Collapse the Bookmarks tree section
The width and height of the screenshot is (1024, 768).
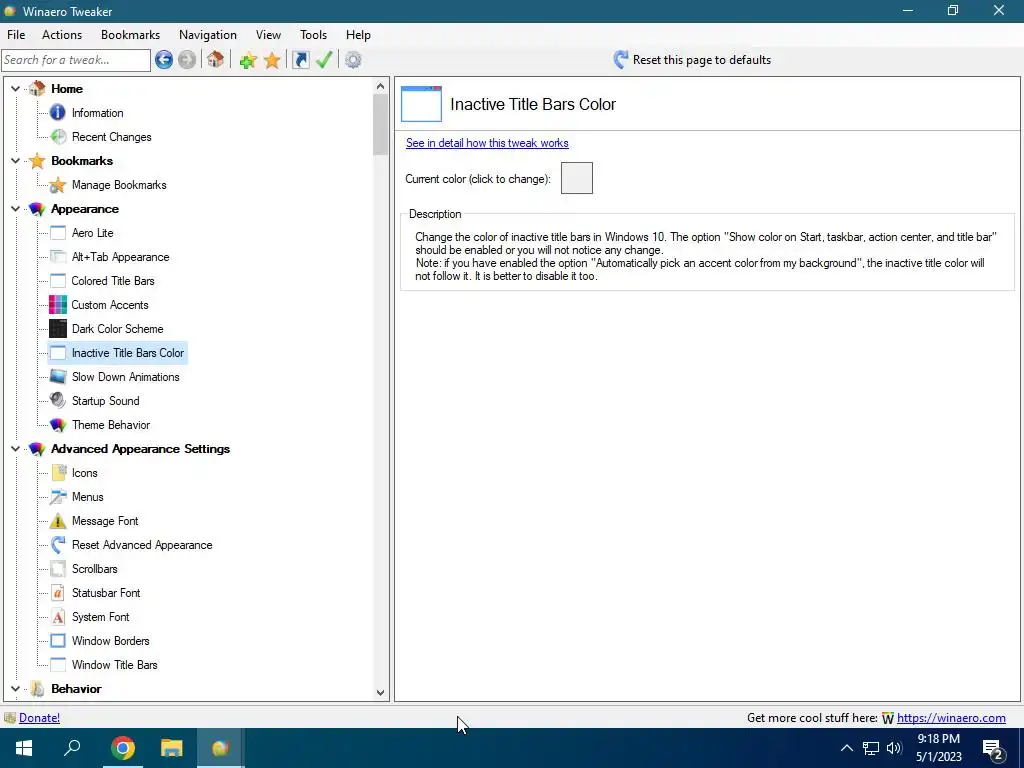[15, 160]
